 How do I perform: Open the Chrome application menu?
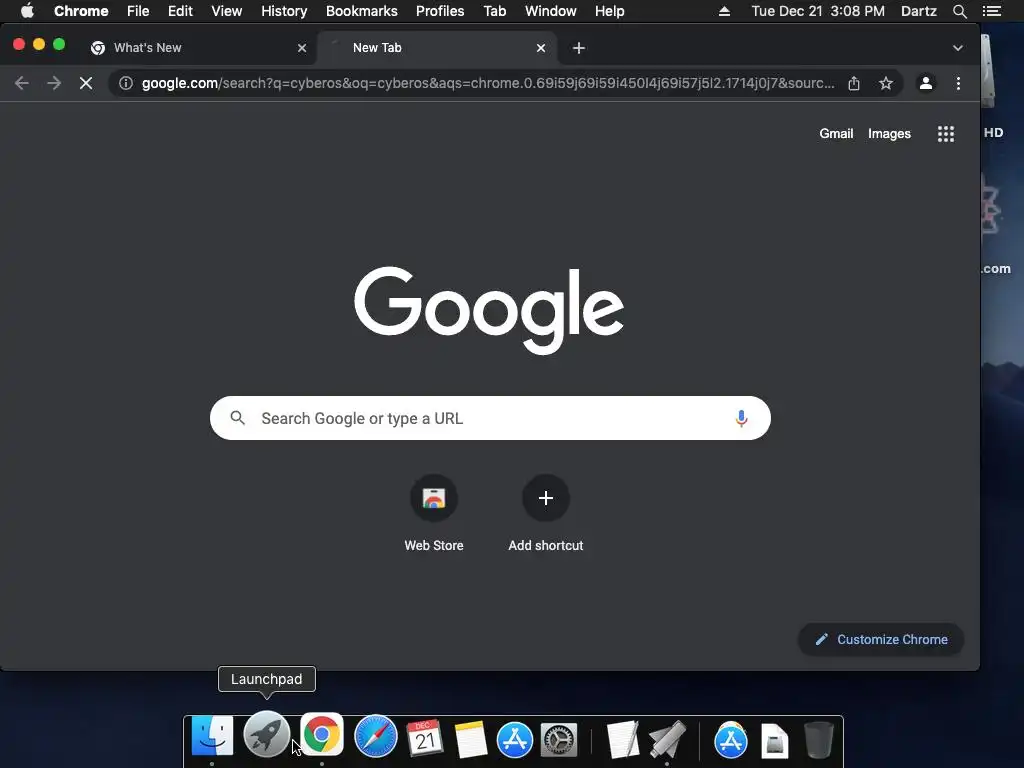click(81, 11)
